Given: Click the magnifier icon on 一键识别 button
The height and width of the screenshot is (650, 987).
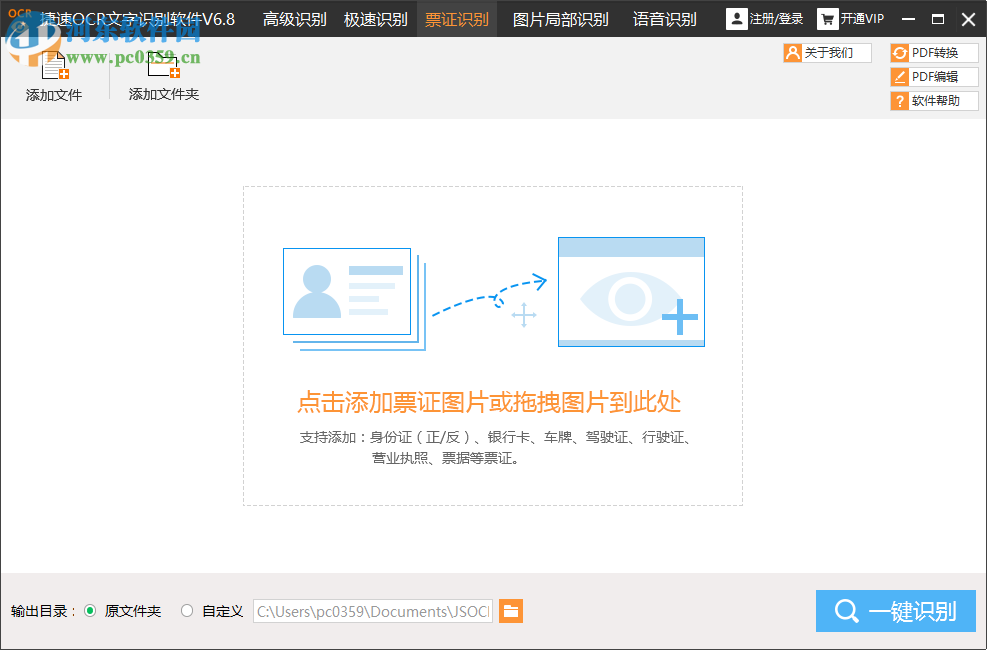Looking at the screenshot, I should coord(847,611).
